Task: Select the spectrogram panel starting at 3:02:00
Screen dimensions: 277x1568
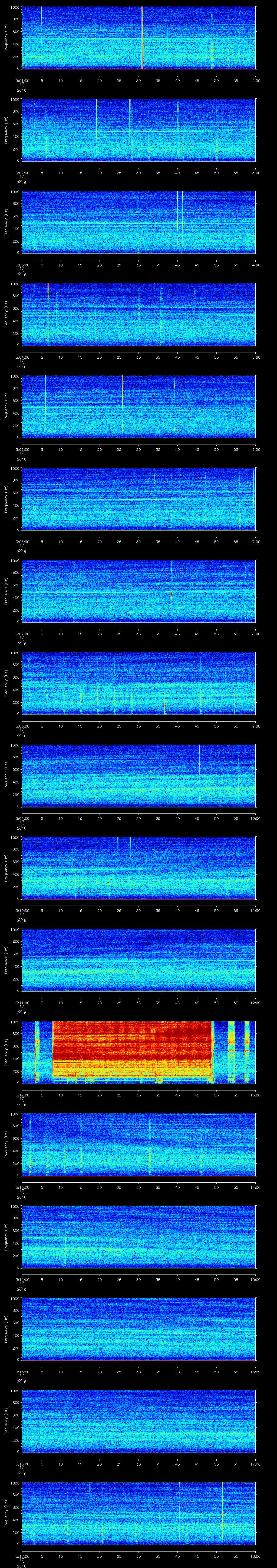Action: 139,130
